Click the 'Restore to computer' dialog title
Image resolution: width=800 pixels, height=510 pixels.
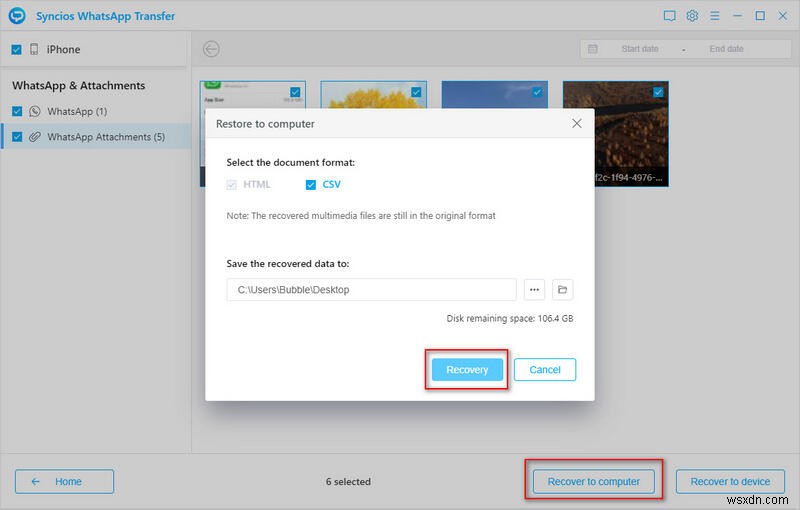click(x=265, y=124)
